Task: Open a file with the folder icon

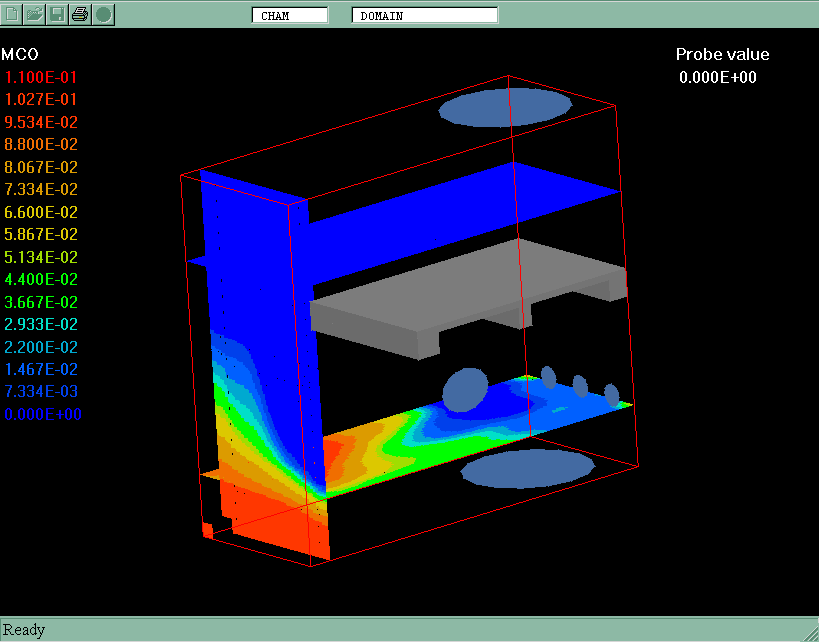Action: click(x=35, y=14)
